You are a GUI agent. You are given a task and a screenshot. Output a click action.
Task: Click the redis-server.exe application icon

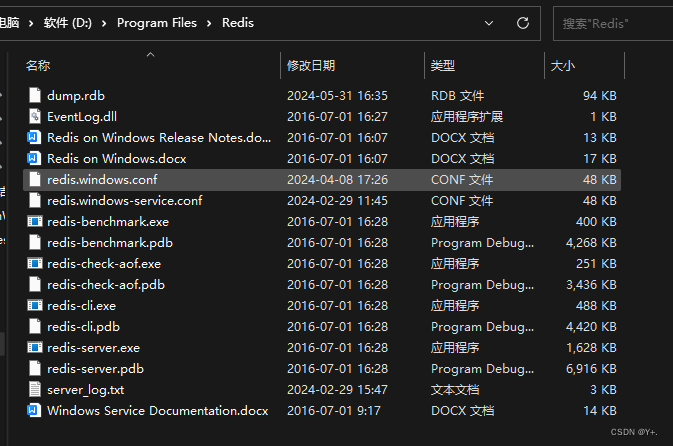click(35, 348)
